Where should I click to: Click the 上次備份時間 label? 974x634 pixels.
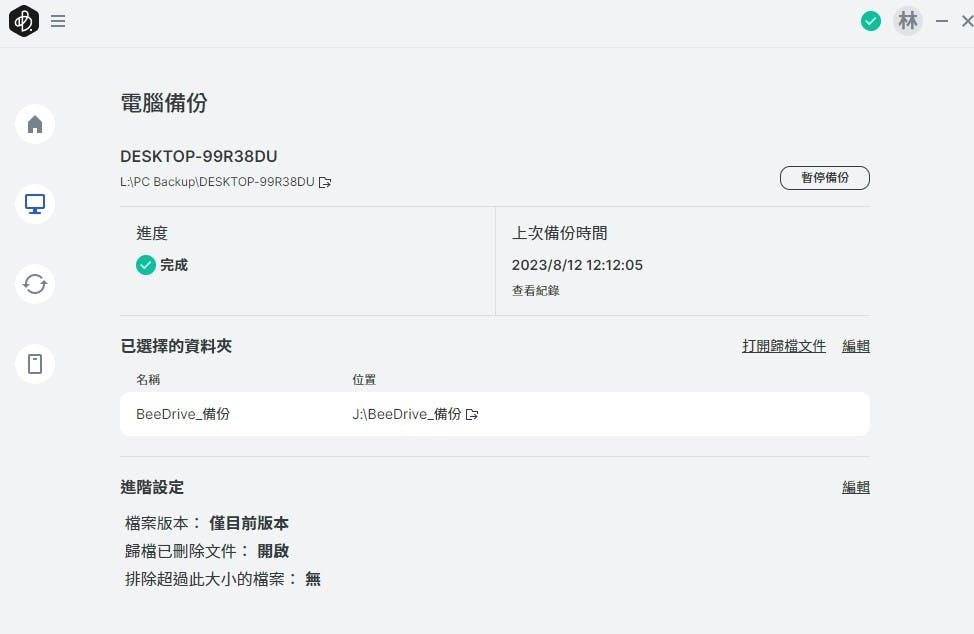click(560, 233)
